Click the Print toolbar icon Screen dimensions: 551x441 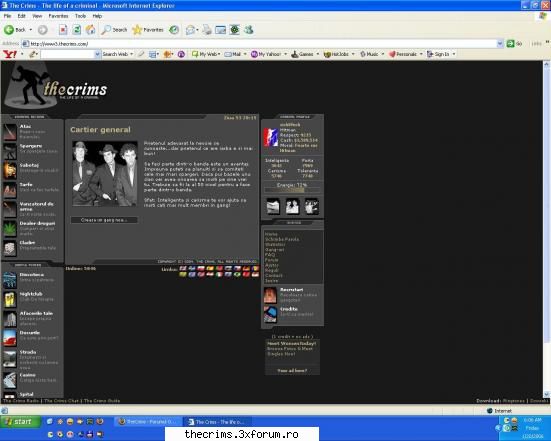(207, 30)
